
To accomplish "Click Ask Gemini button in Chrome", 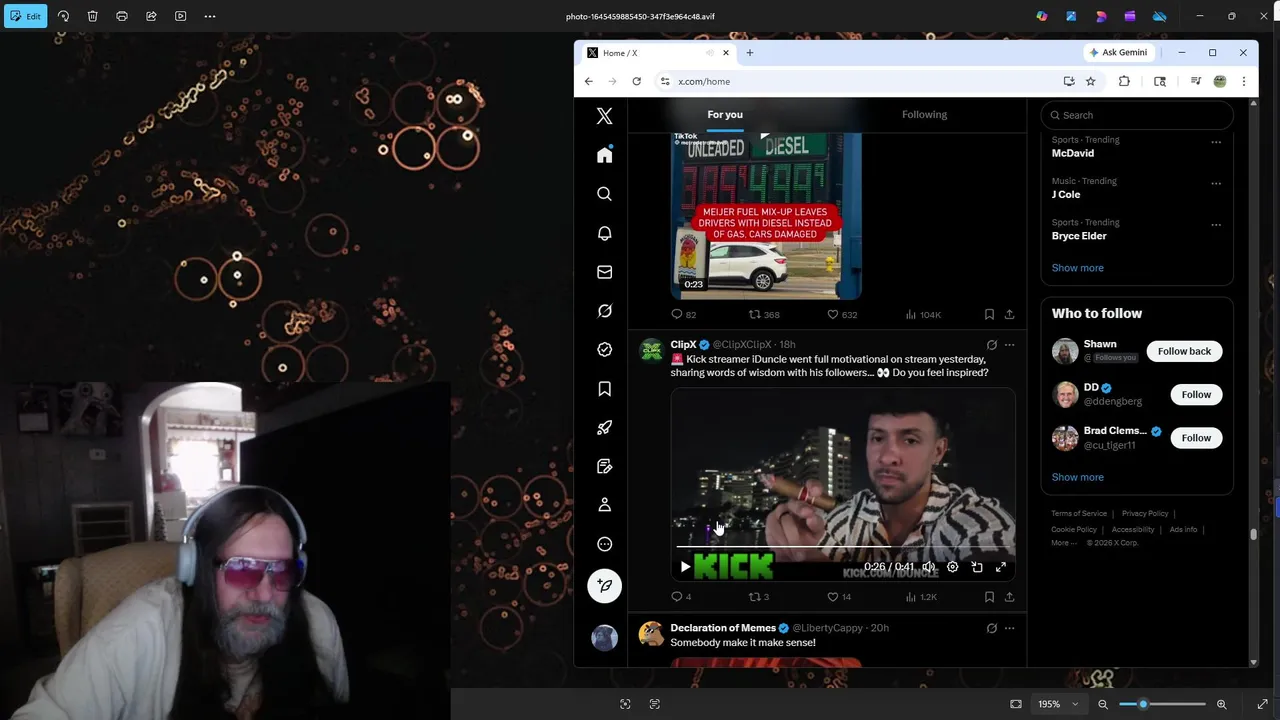I will [x=1119, y=52].
